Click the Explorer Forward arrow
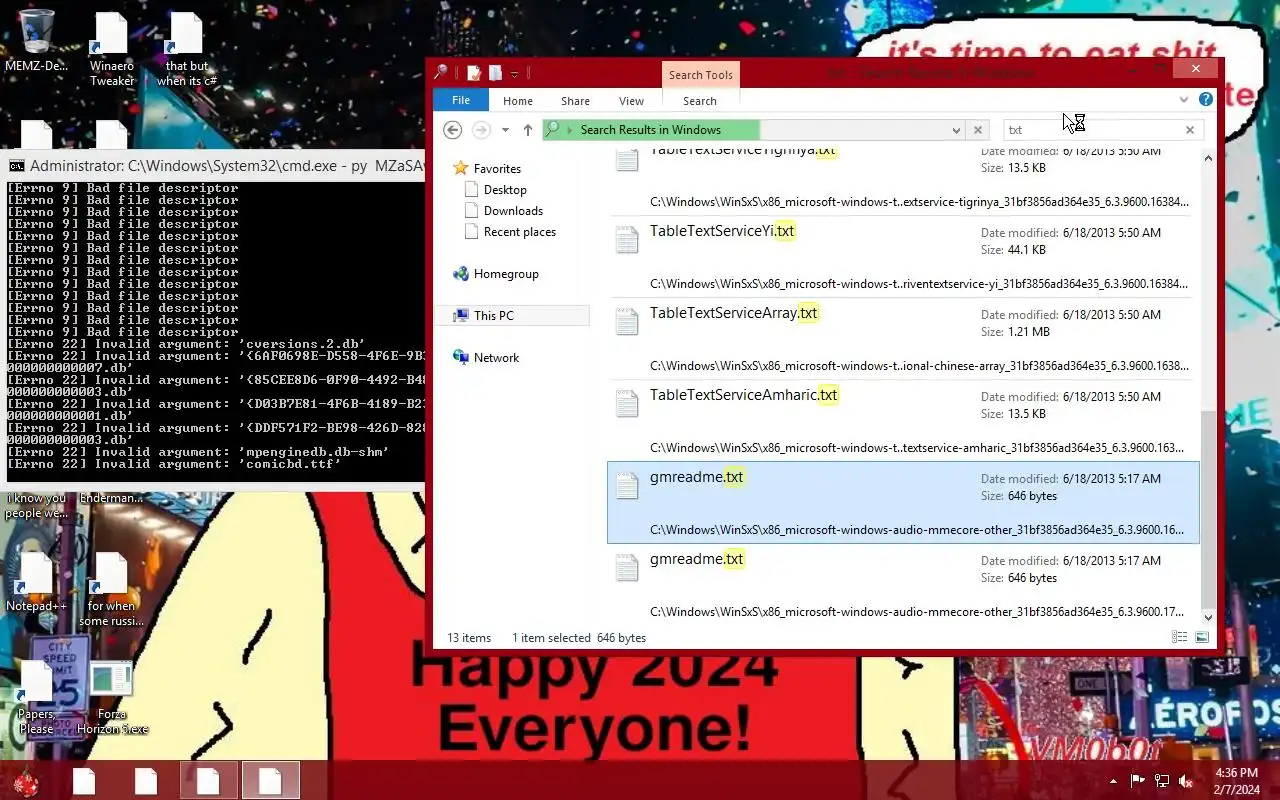 481,130
